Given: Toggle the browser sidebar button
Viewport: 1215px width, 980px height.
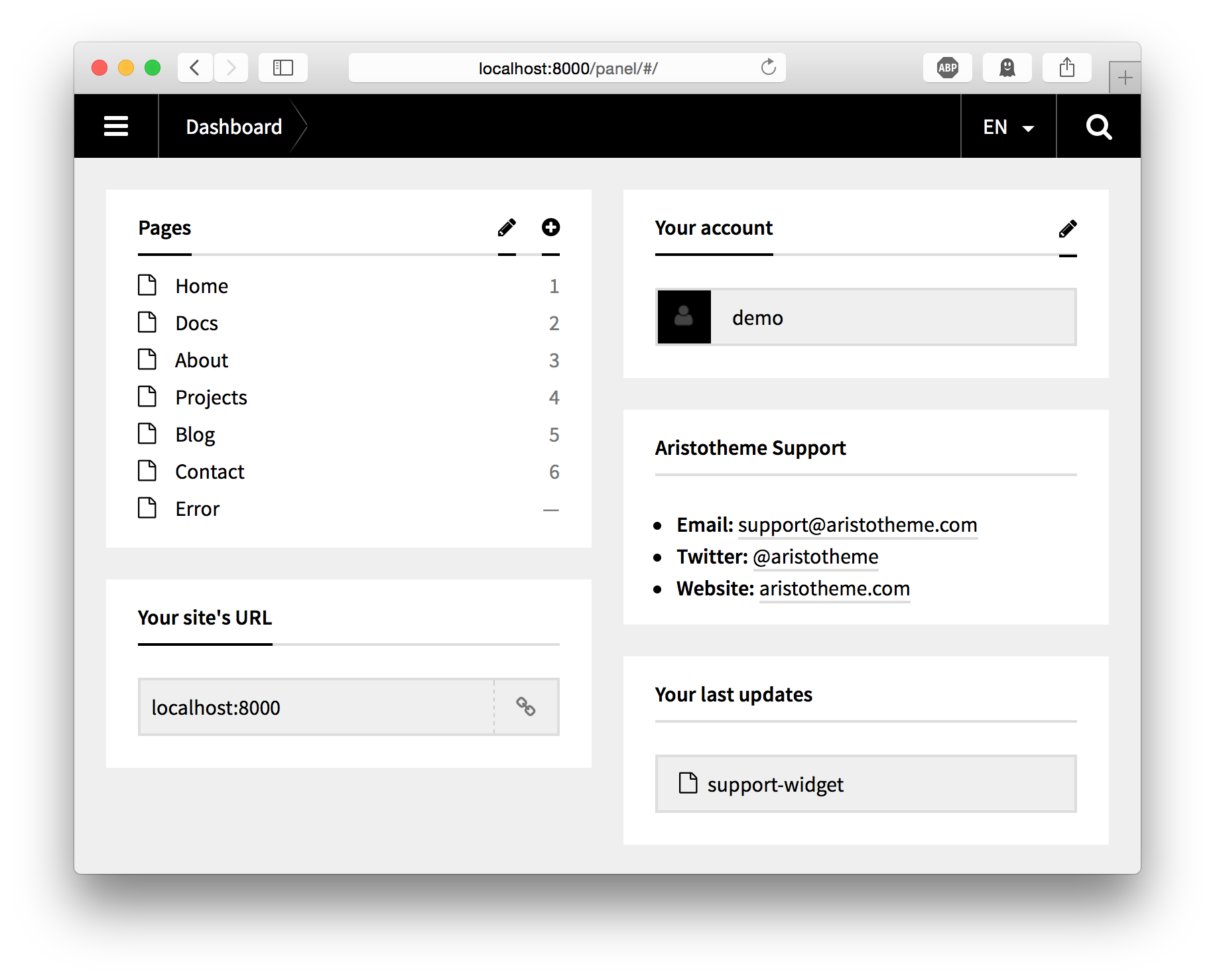Looking at the screenshot, I should pos(283,68).
